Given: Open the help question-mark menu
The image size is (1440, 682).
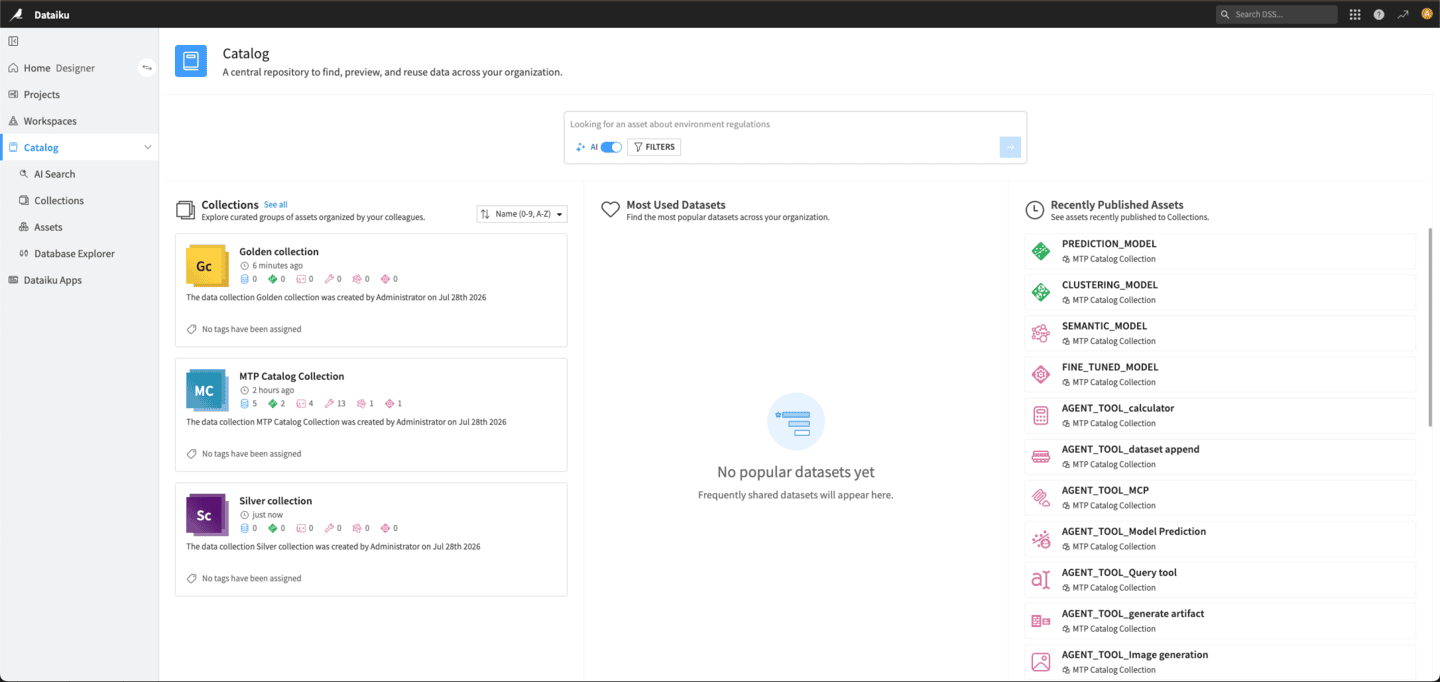Looking at the screenshot, I should tap(1379, 14).
